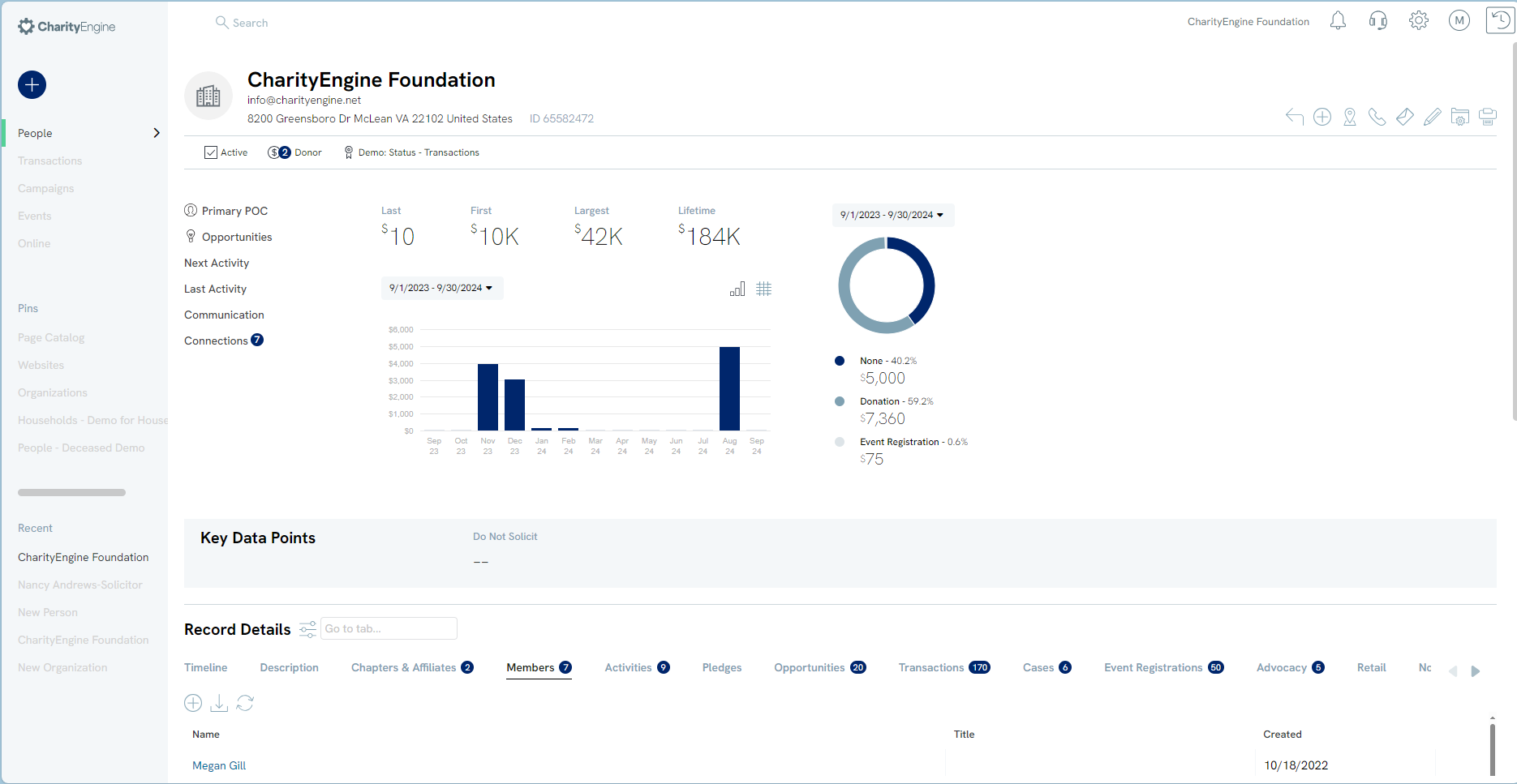Expand the People menu chevron

click(157, 133)
